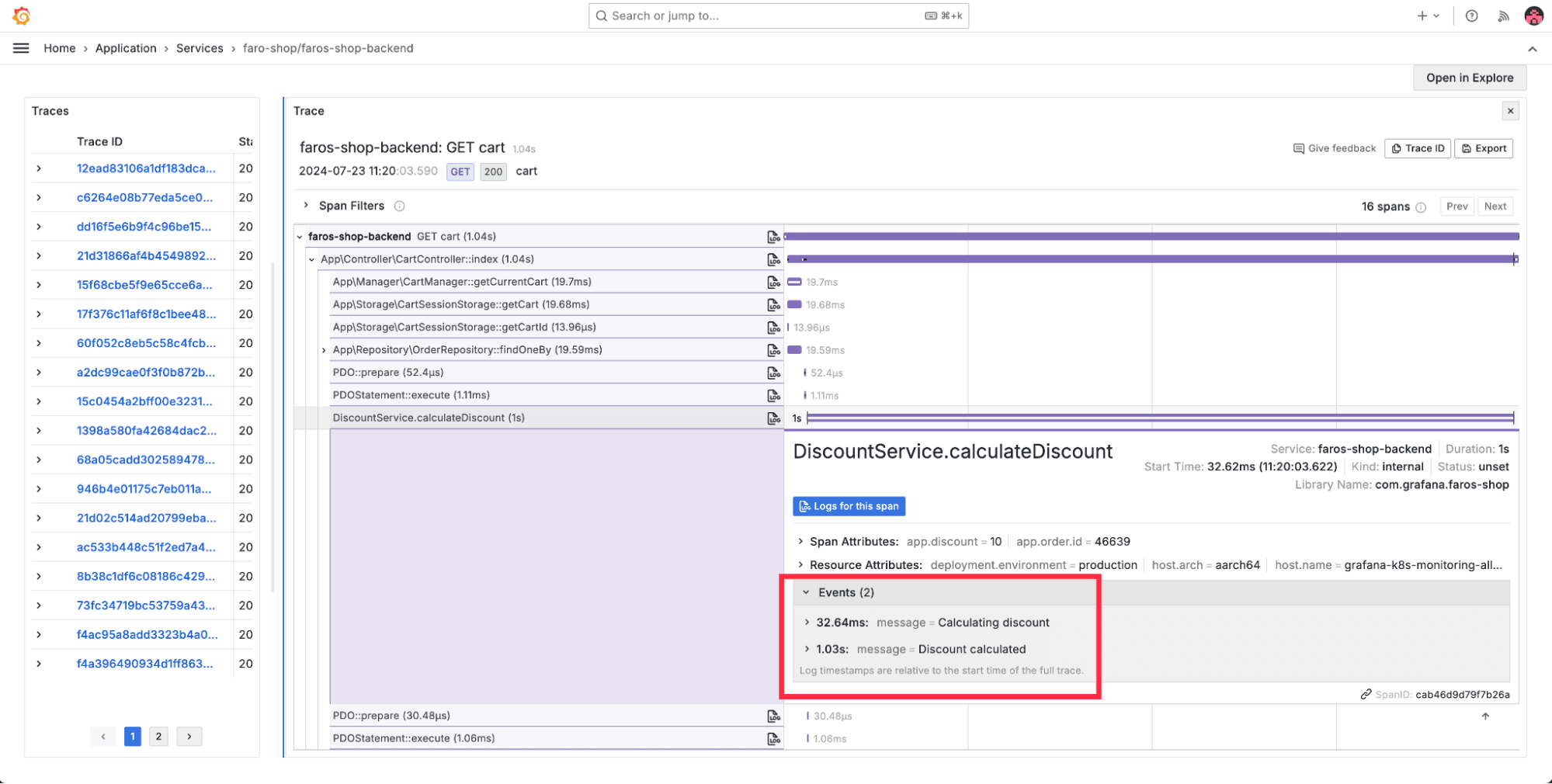Image resolution: width=1552 pixels, height=784 pixels.
Task: Click Logs for this span button
Action: coord(849,506)
